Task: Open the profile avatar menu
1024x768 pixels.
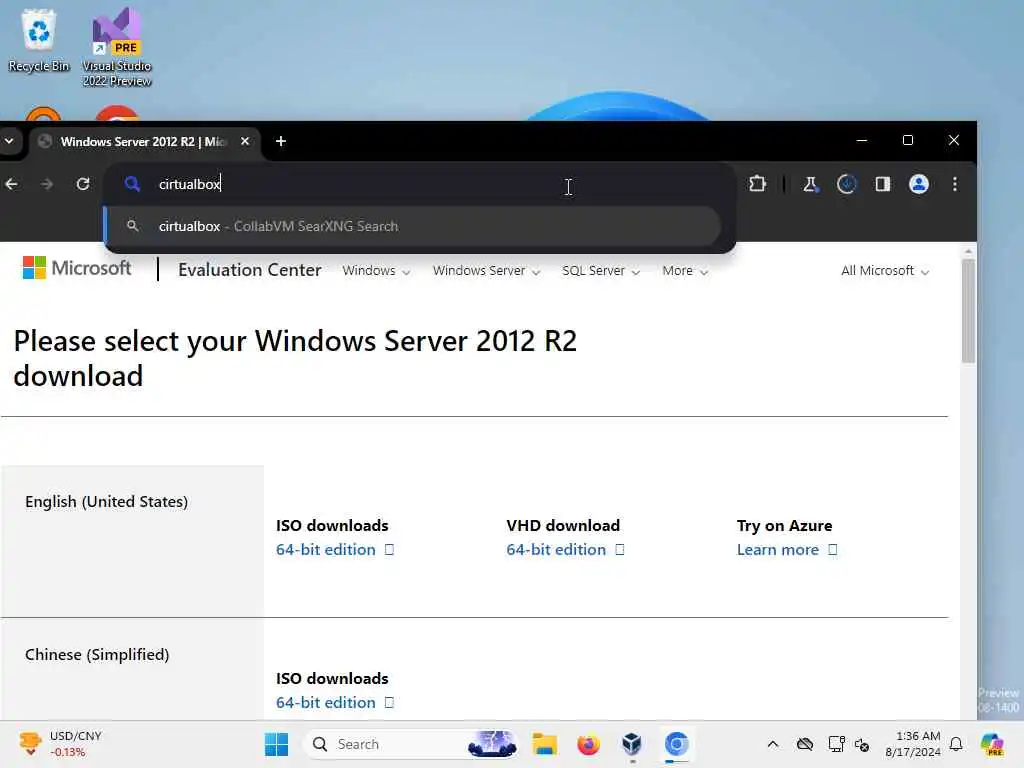Action: pyautogui.click(x=919, y=184)
